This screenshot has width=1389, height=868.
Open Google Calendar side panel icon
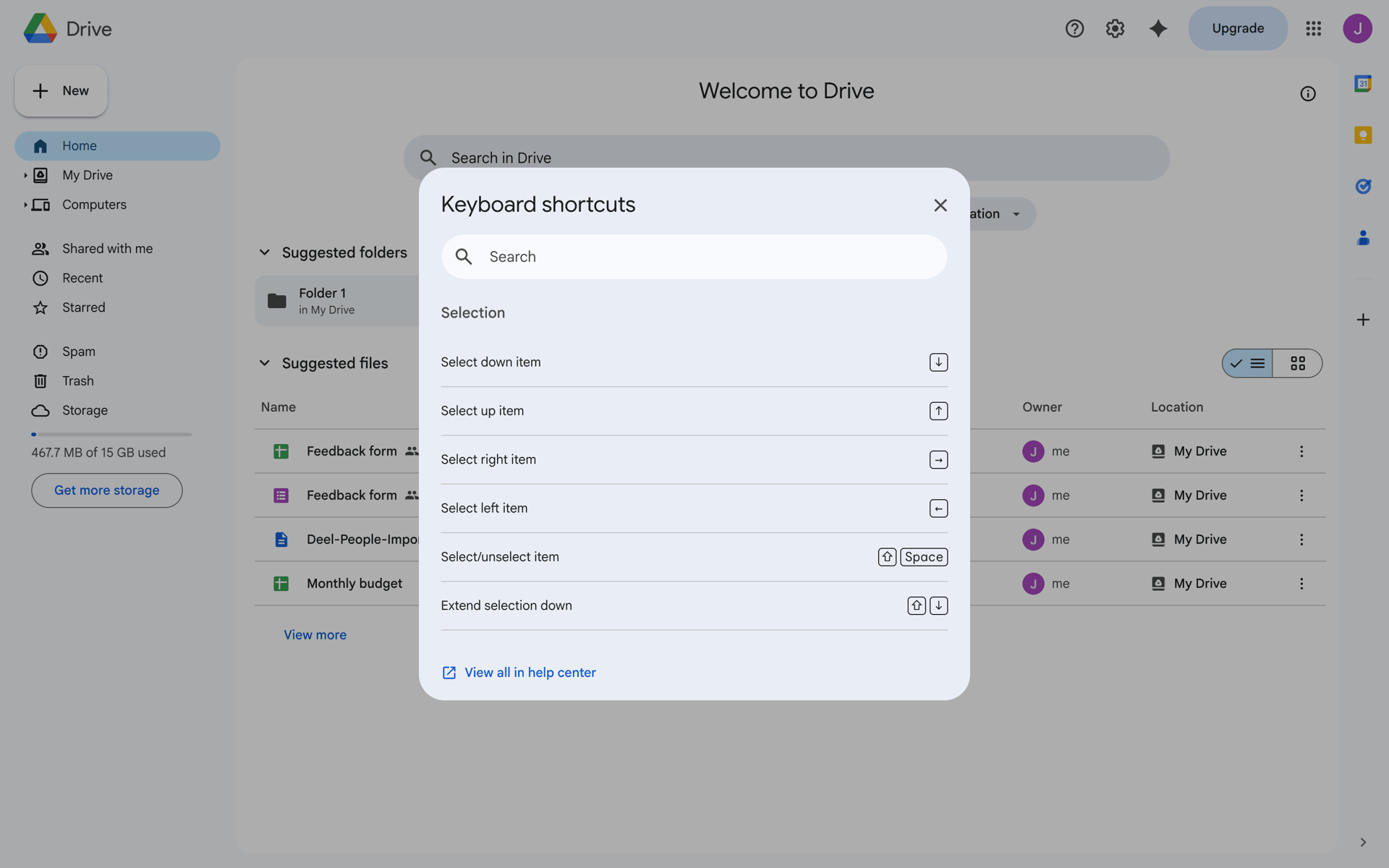(x=1363, y=84)
